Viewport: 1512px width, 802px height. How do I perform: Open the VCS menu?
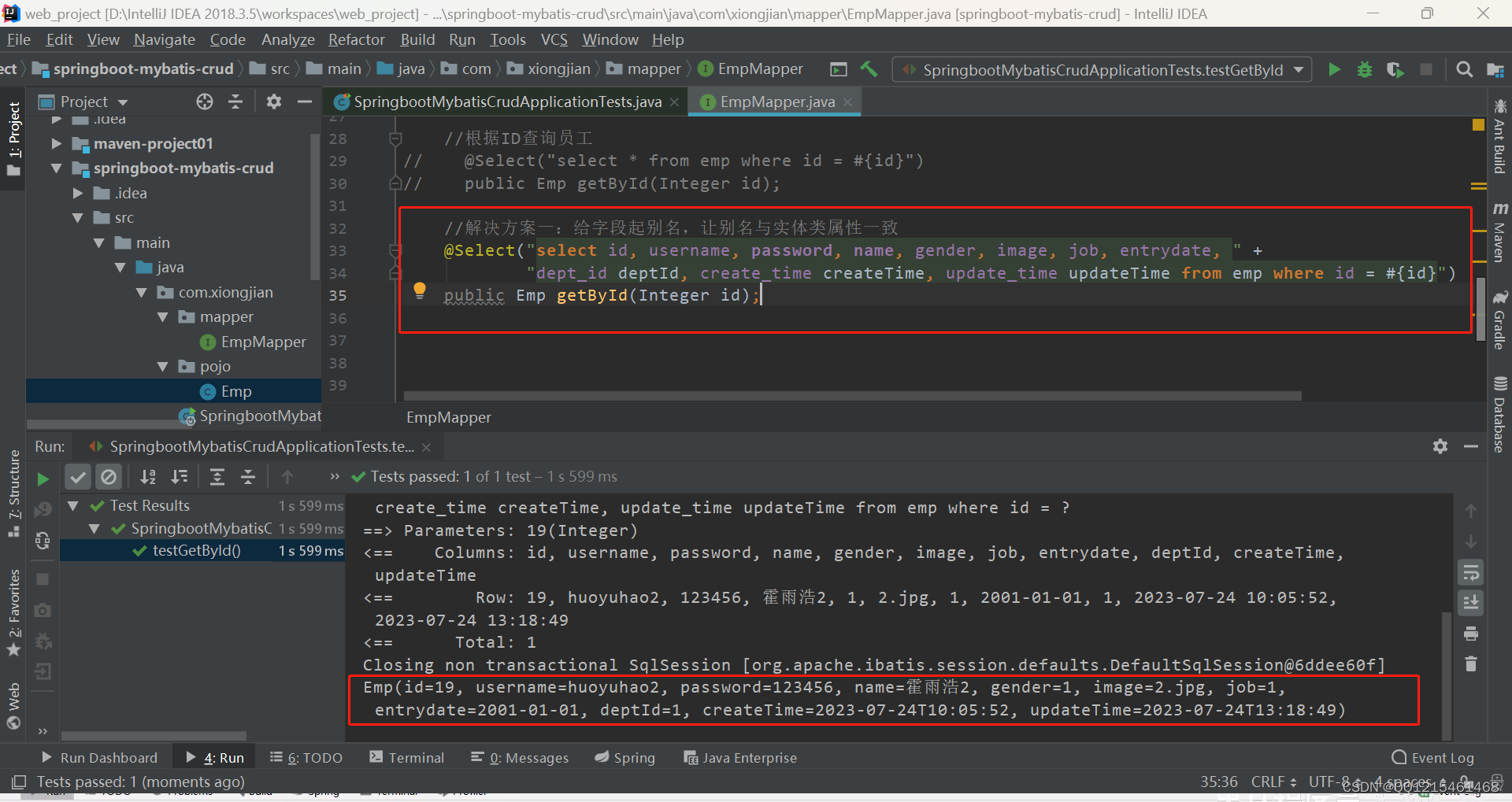point(554,39)
